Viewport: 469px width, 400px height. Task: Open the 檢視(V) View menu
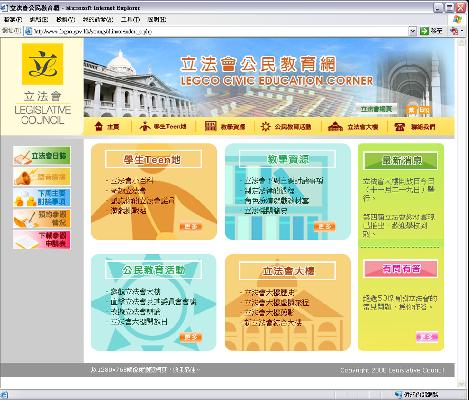(x=66, y=20)
